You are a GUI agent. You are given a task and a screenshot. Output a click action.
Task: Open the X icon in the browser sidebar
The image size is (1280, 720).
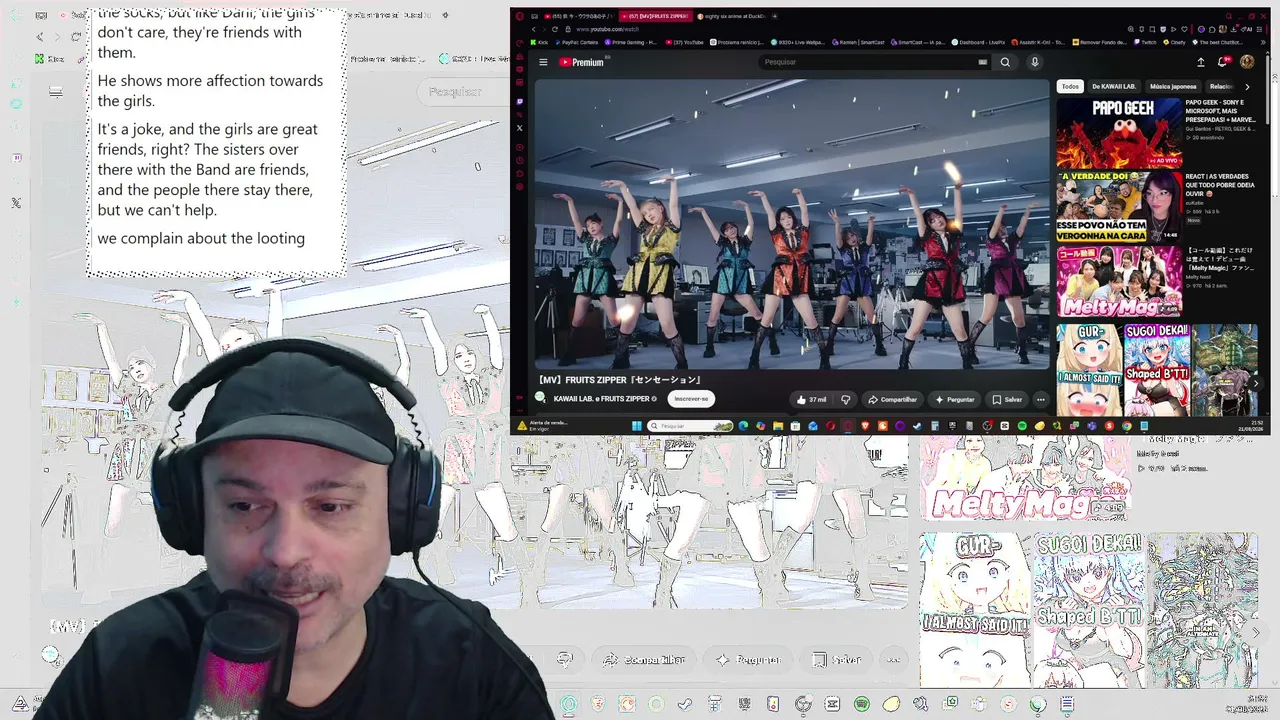click(519, 128)
